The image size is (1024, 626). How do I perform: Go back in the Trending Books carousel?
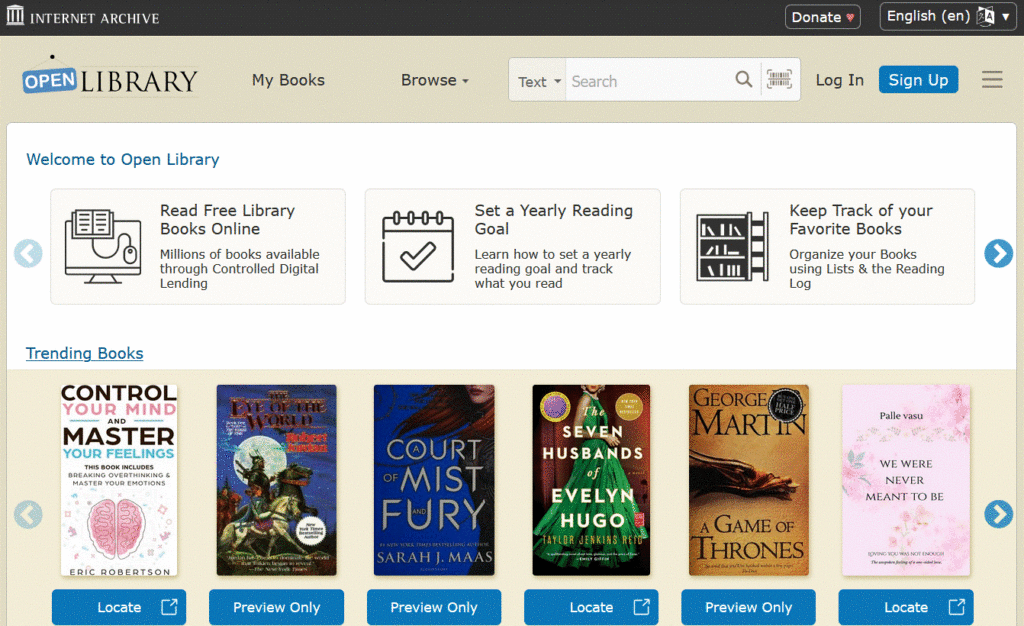tap(27, 514)
